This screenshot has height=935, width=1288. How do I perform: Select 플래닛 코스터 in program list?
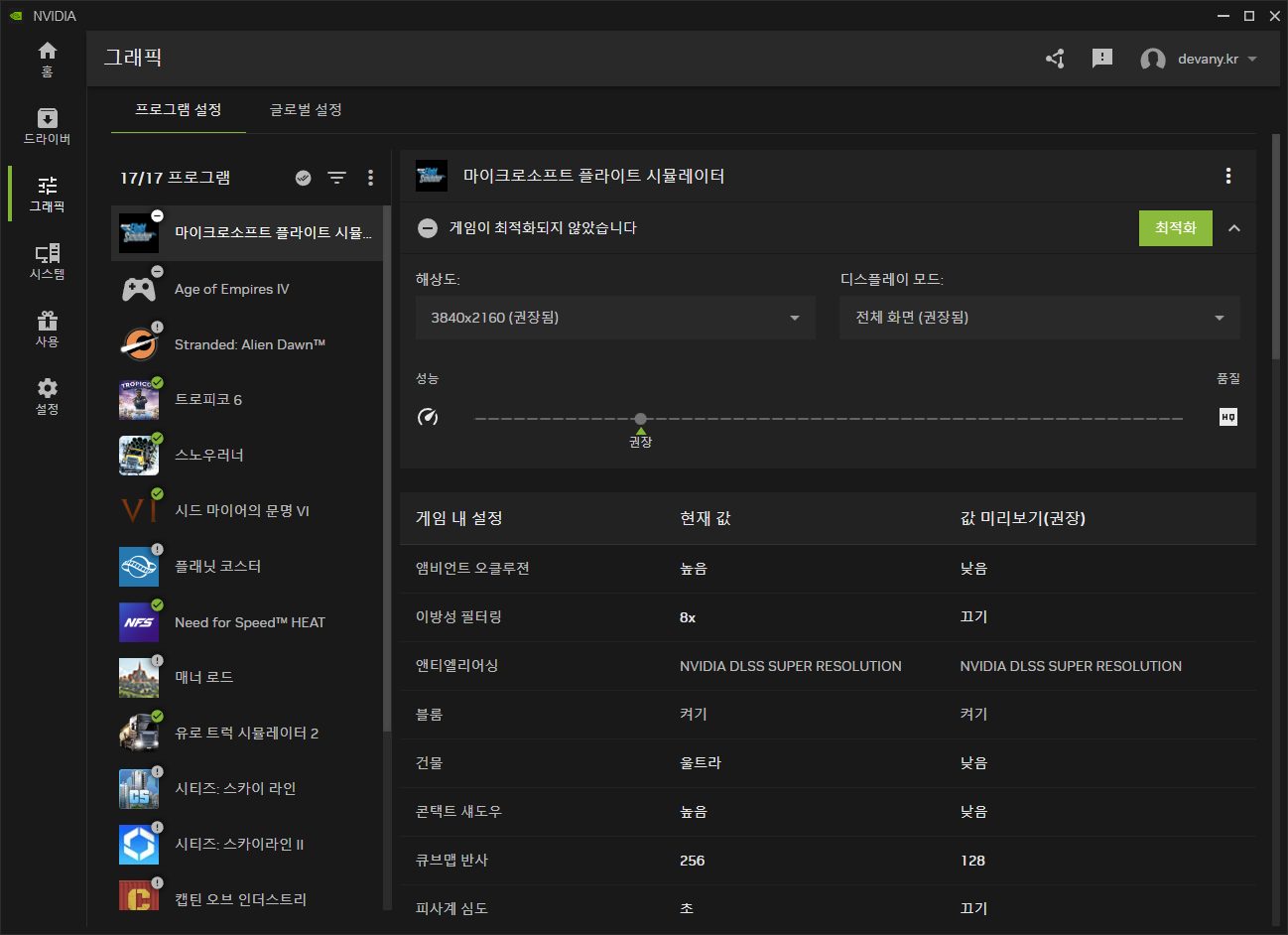[x=247, y=567]
